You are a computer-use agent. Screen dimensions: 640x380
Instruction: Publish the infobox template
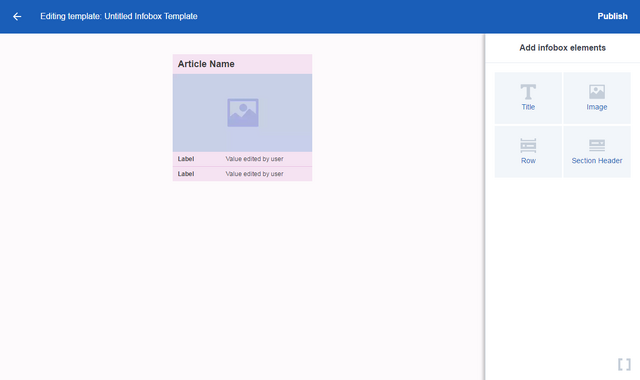pos(612,16)
